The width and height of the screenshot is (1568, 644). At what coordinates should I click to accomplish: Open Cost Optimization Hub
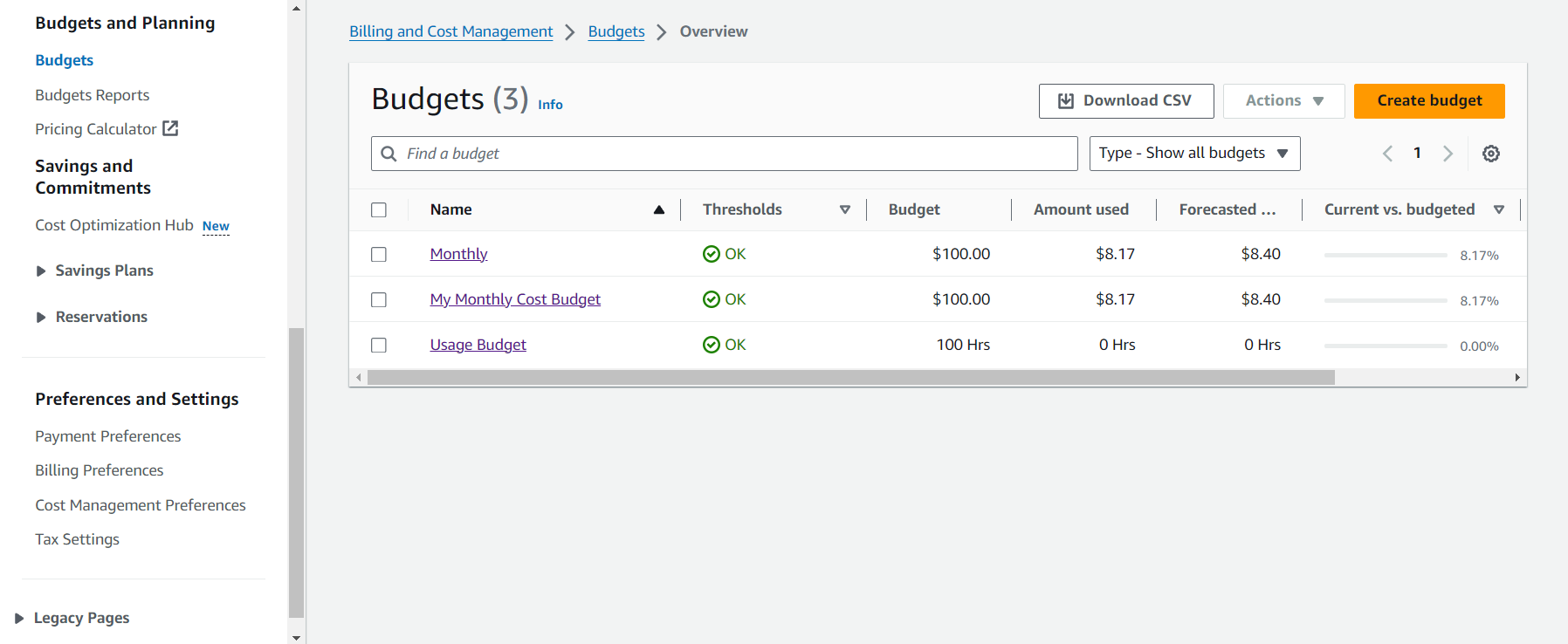(114, 225)
